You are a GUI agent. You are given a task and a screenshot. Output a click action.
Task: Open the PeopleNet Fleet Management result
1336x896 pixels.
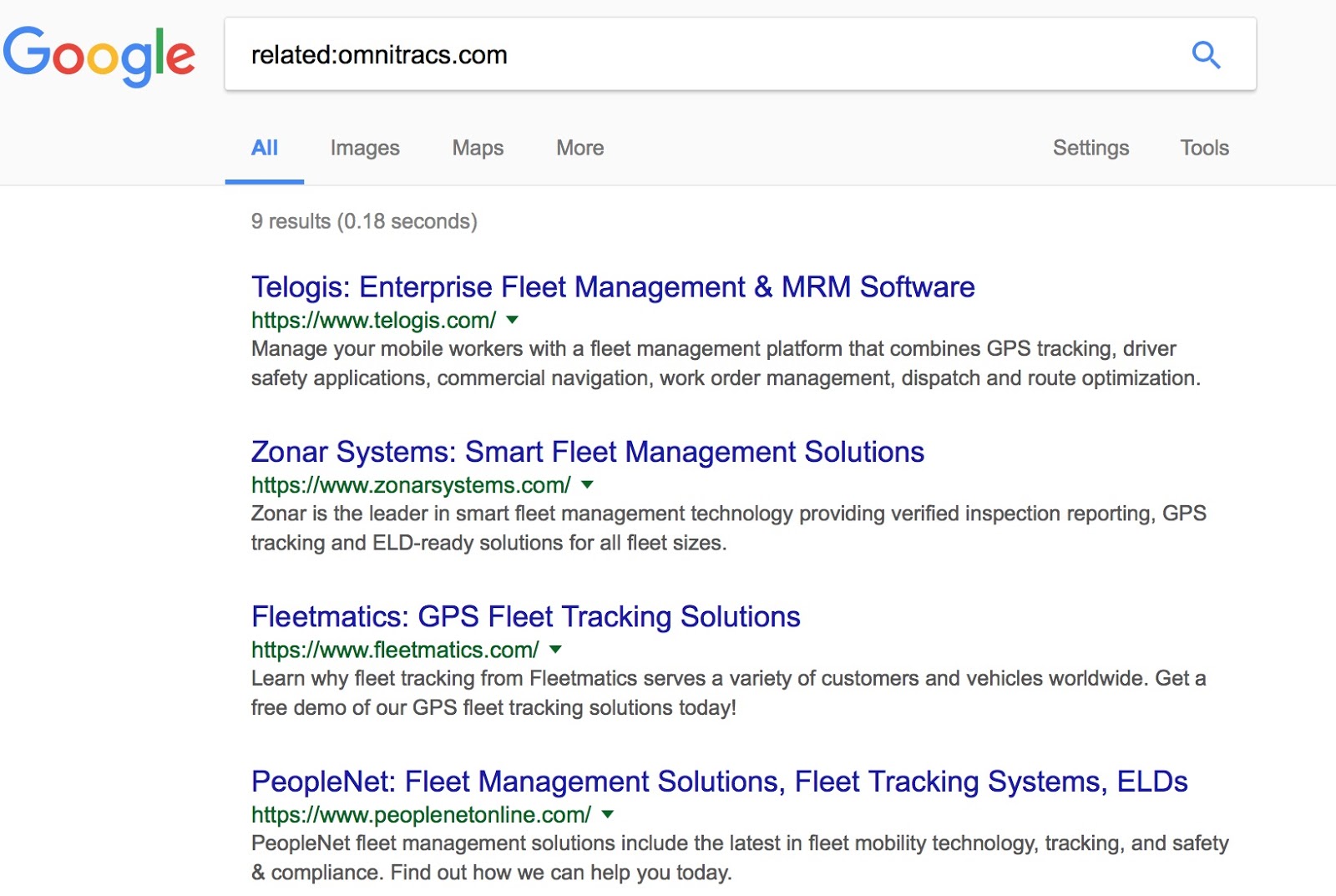(719, 782)
